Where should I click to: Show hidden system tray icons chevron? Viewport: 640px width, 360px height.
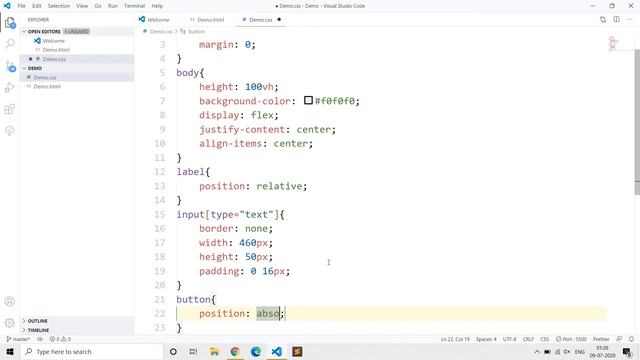(x=537, y=351)
